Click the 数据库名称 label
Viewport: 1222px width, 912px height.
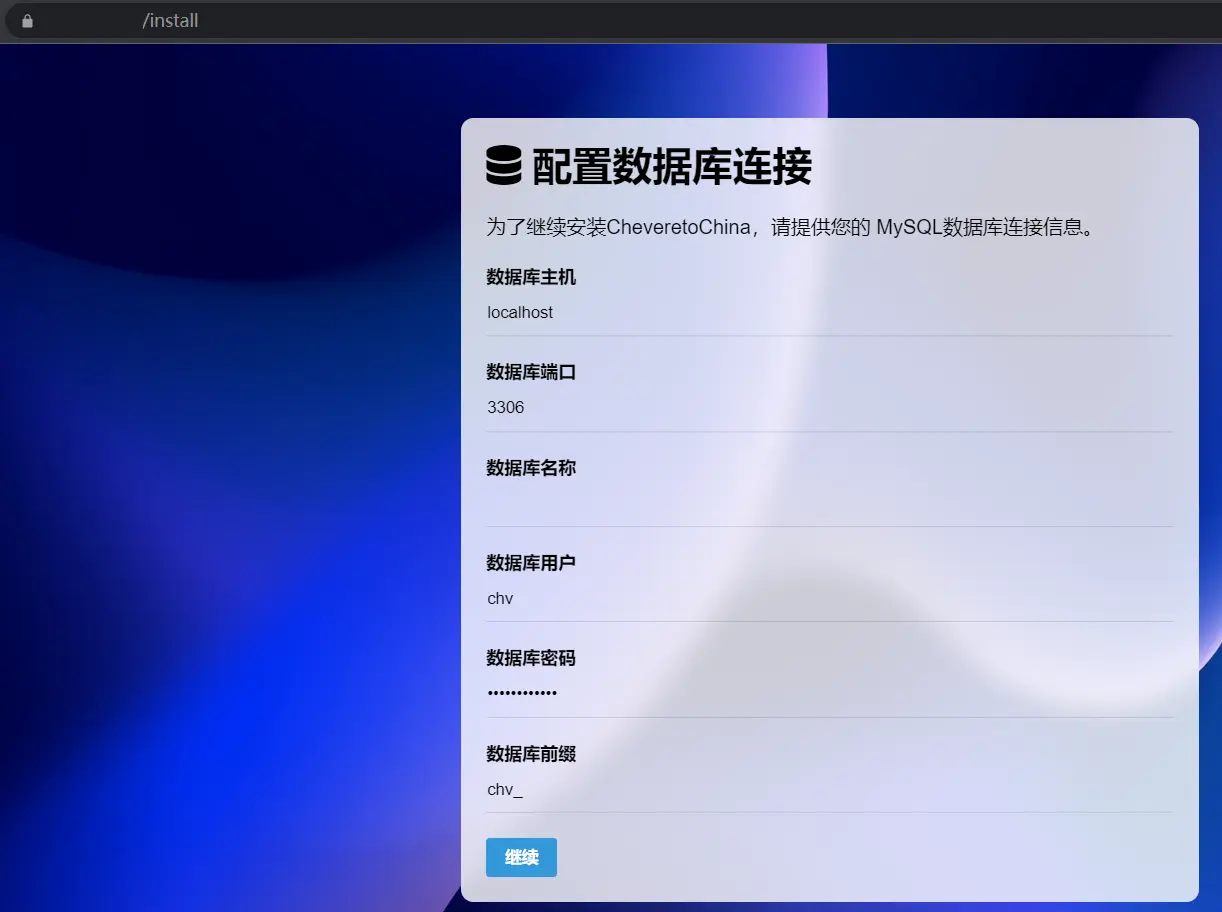coord(531,467)
